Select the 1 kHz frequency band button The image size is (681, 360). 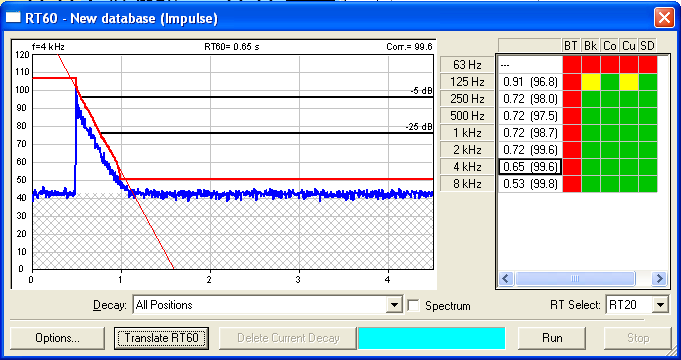click(x=467, y=132)
